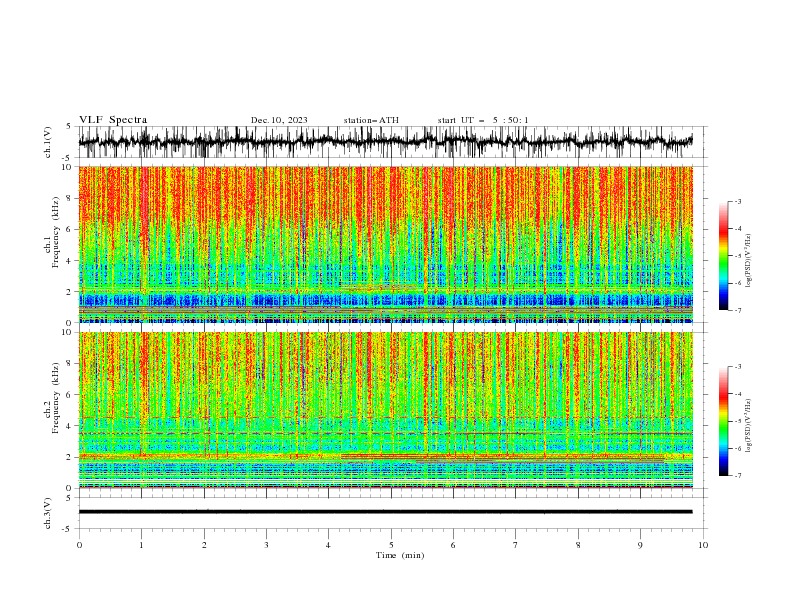Select the "start UT = 5 : 50: 1" text
The image size is (792, 612).
pos(483,120)
